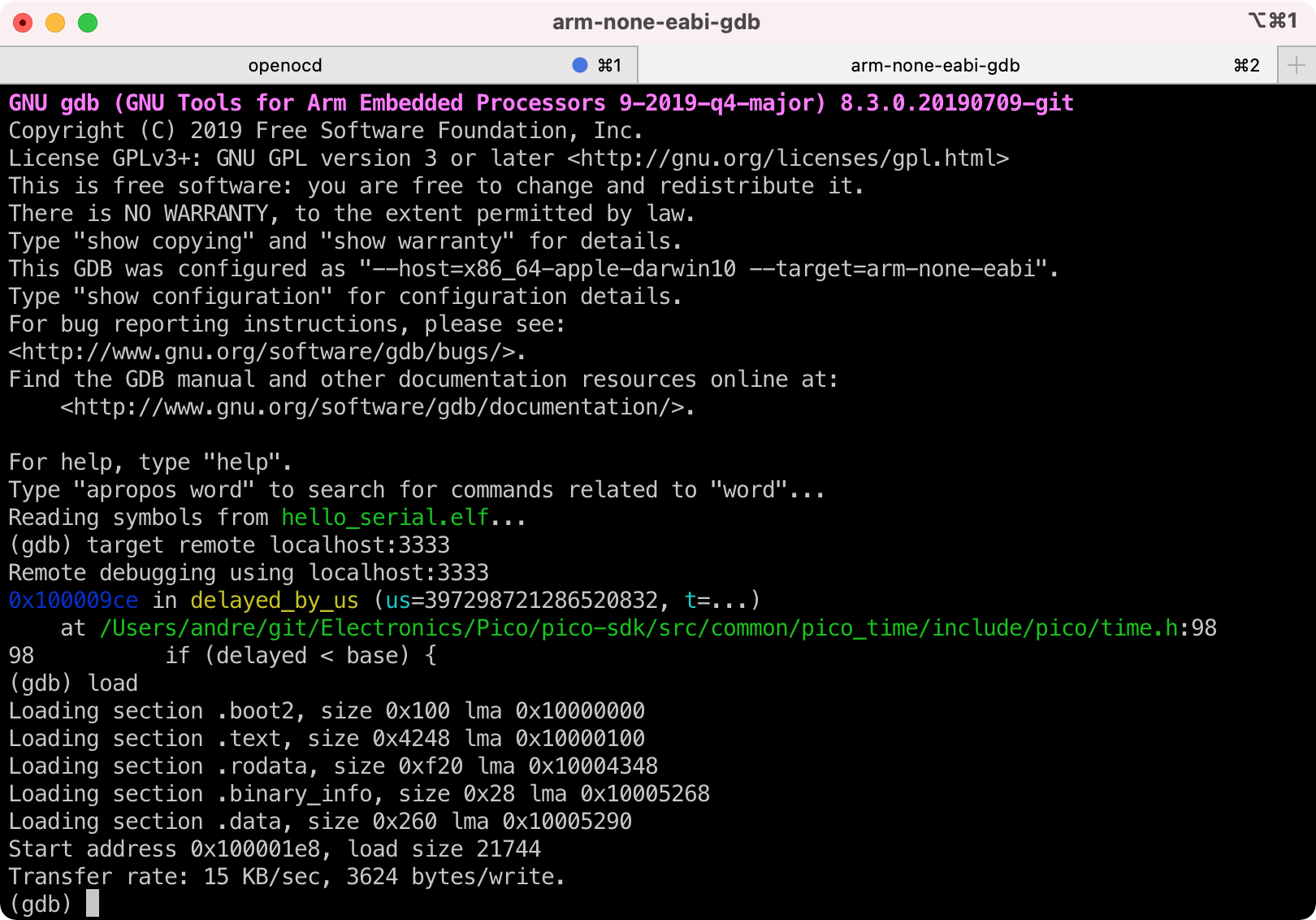Maximize the window using the green button

pos(88,23)
